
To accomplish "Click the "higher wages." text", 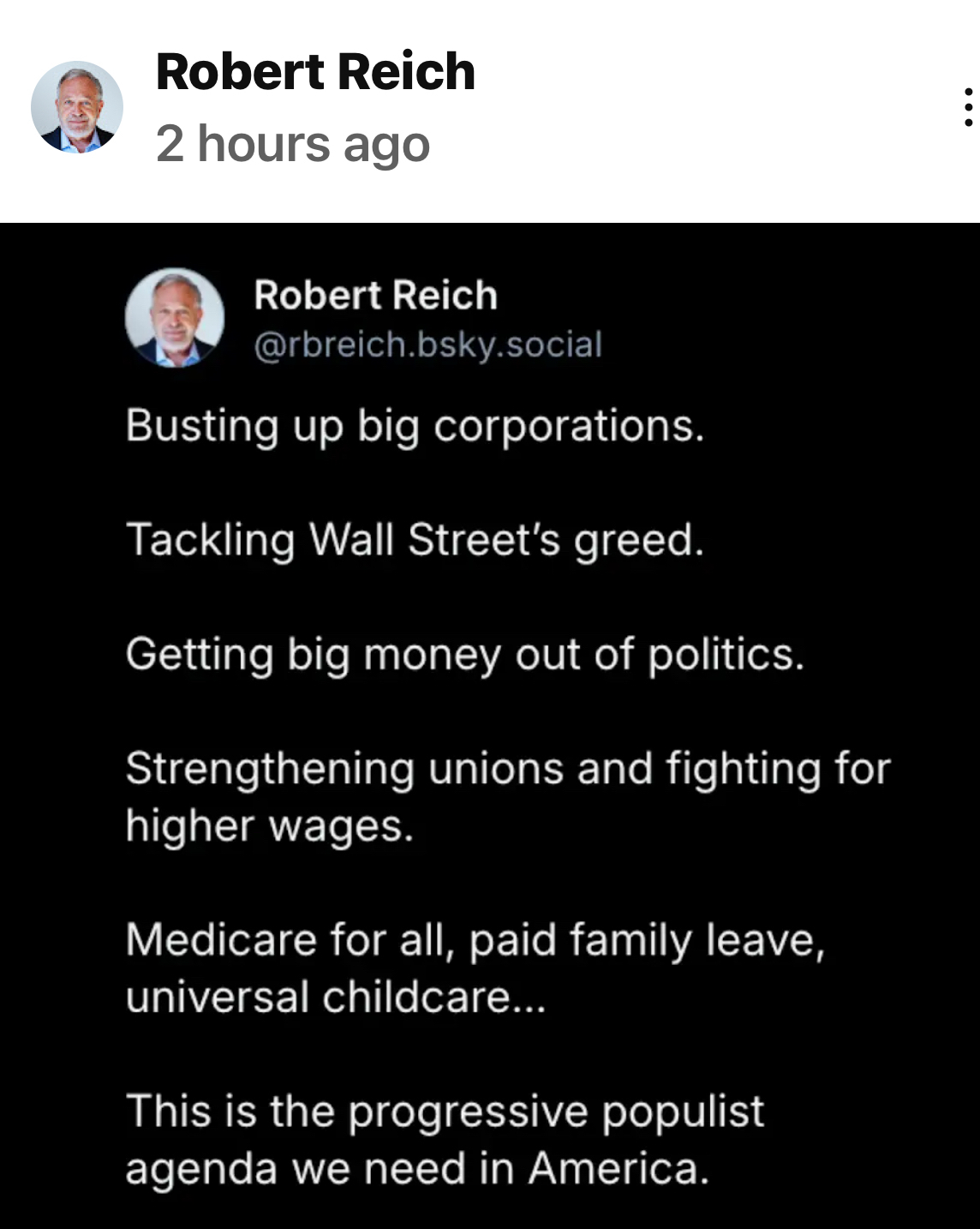I will pos(269,826).
